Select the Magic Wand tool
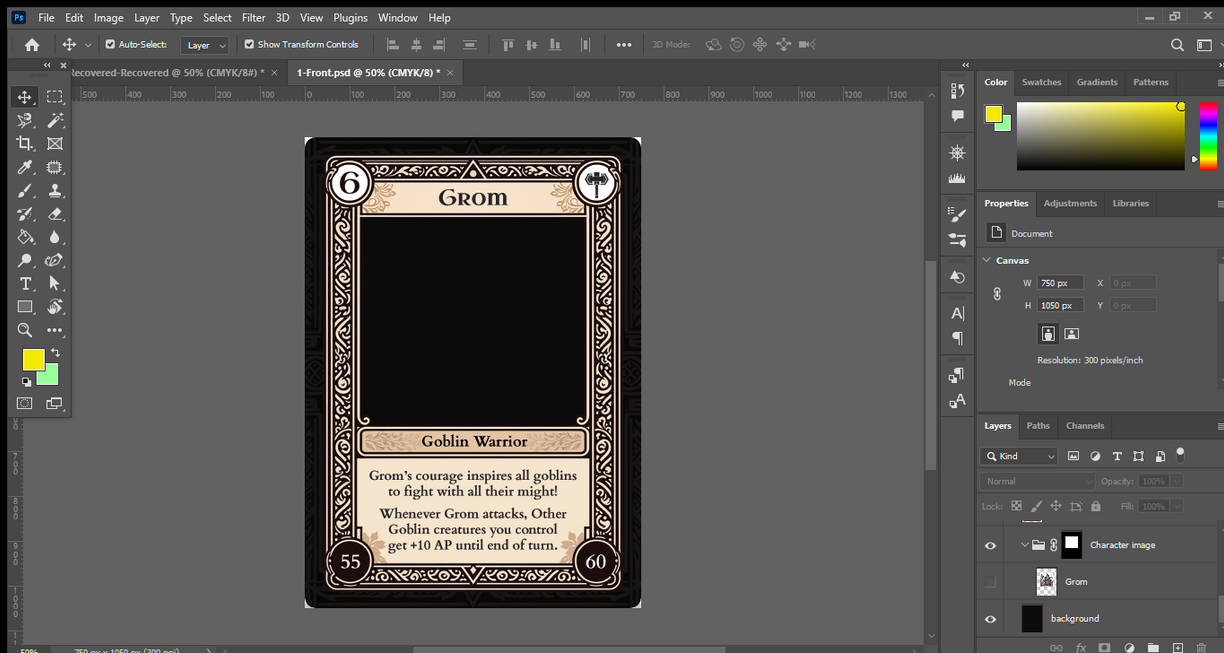Screen dimensions: 1224x653 point(55,120)
